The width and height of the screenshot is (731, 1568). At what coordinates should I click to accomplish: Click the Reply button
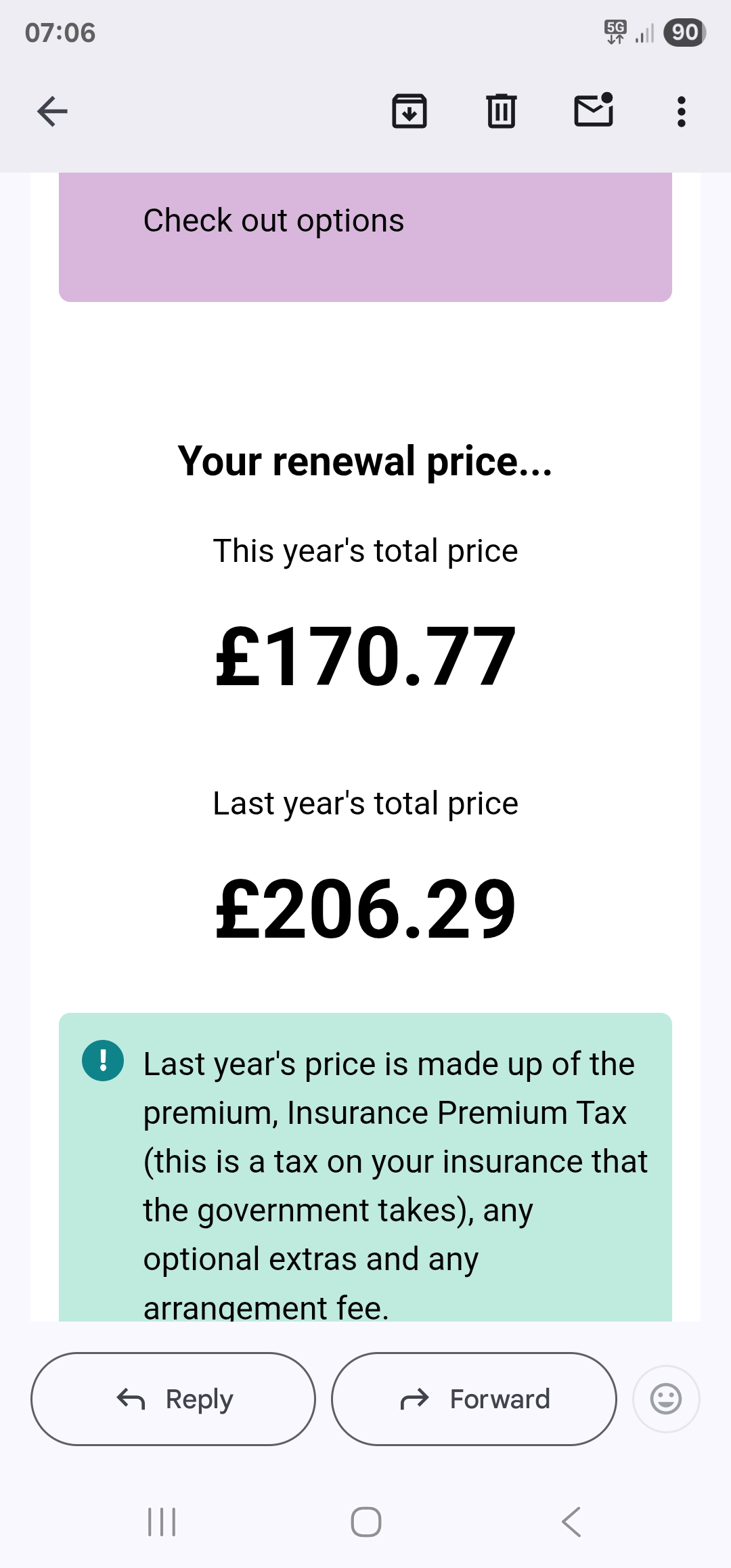(173, 1399)
